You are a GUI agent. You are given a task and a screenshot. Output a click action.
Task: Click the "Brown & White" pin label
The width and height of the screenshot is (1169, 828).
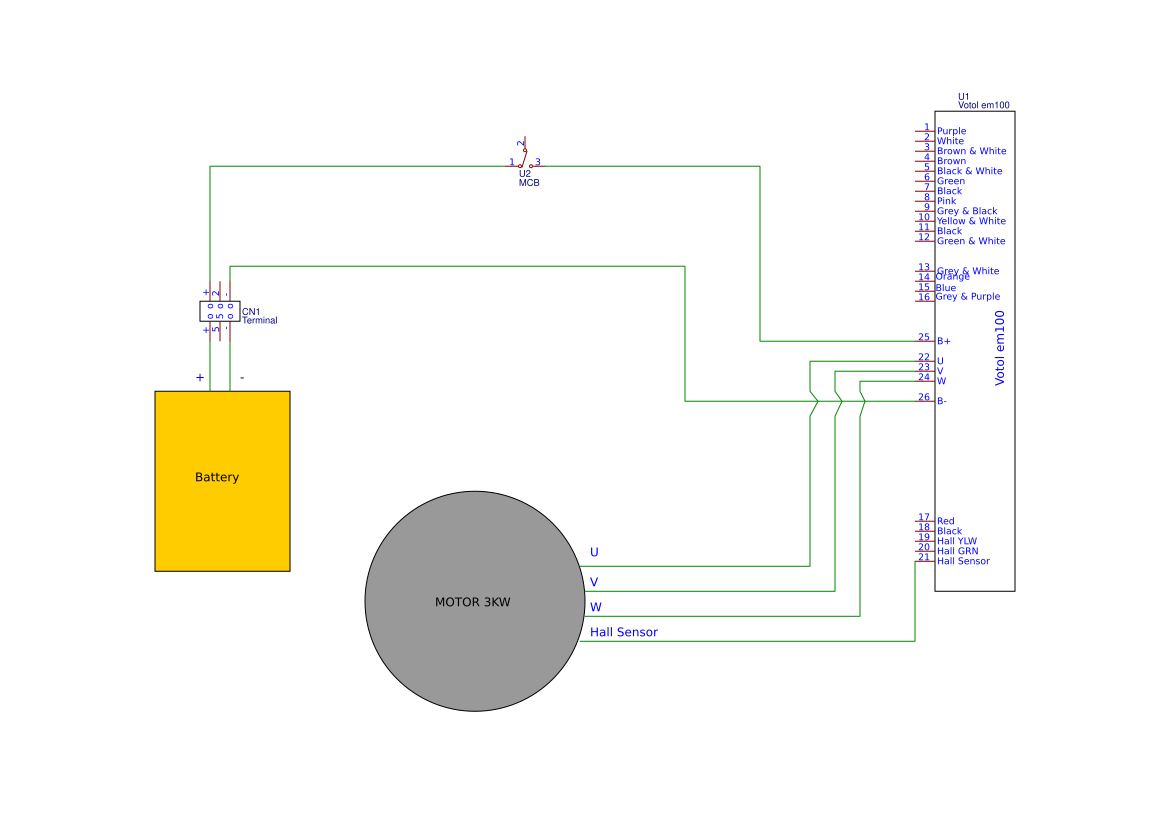tap(971, 151)
